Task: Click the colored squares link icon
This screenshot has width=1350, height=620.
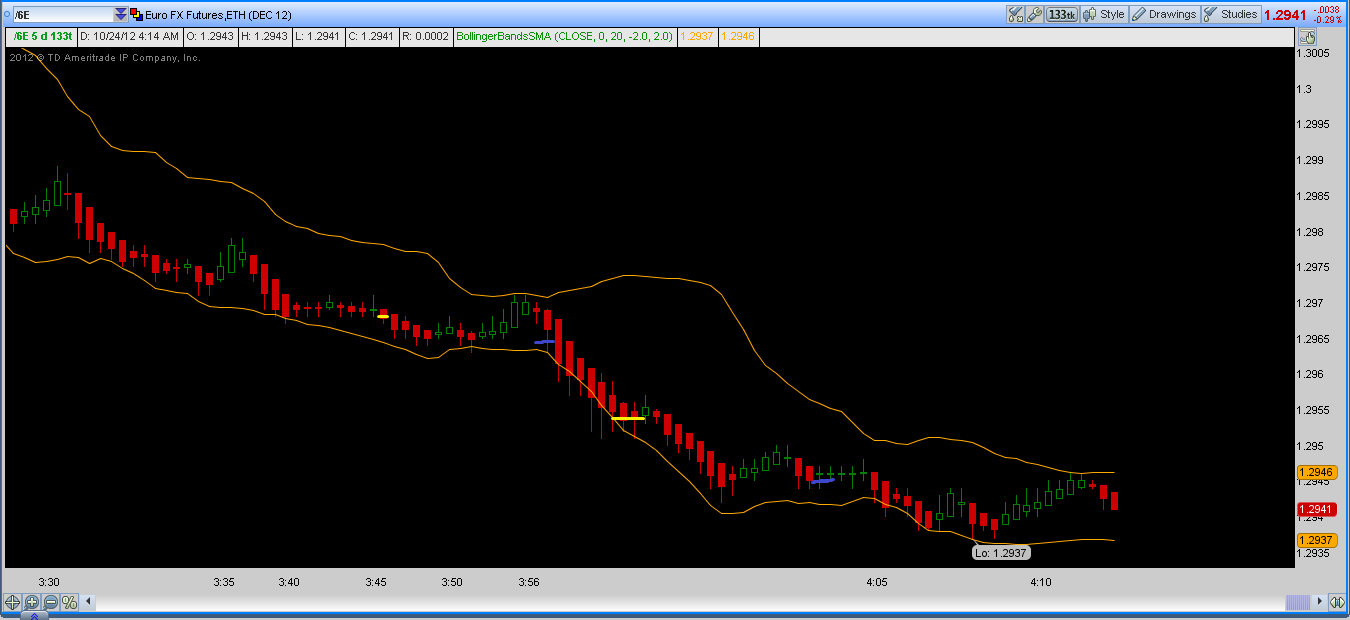Action: [x=137, y=14]
